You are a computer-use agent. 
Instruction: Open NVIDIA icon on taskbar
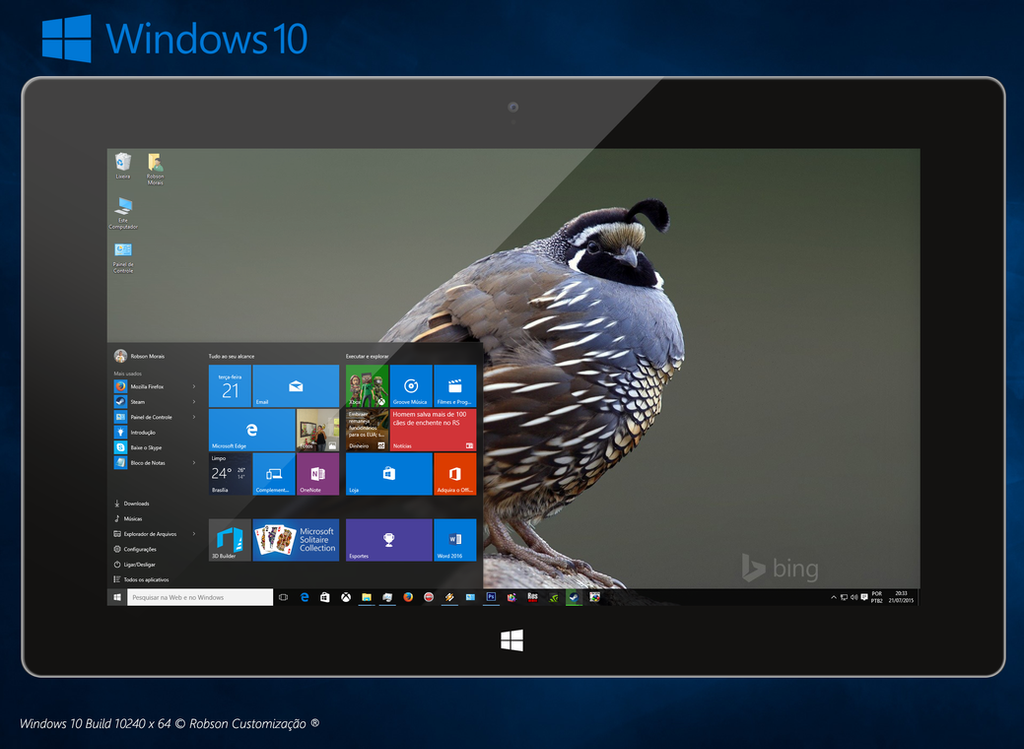[x=553, y=597]
